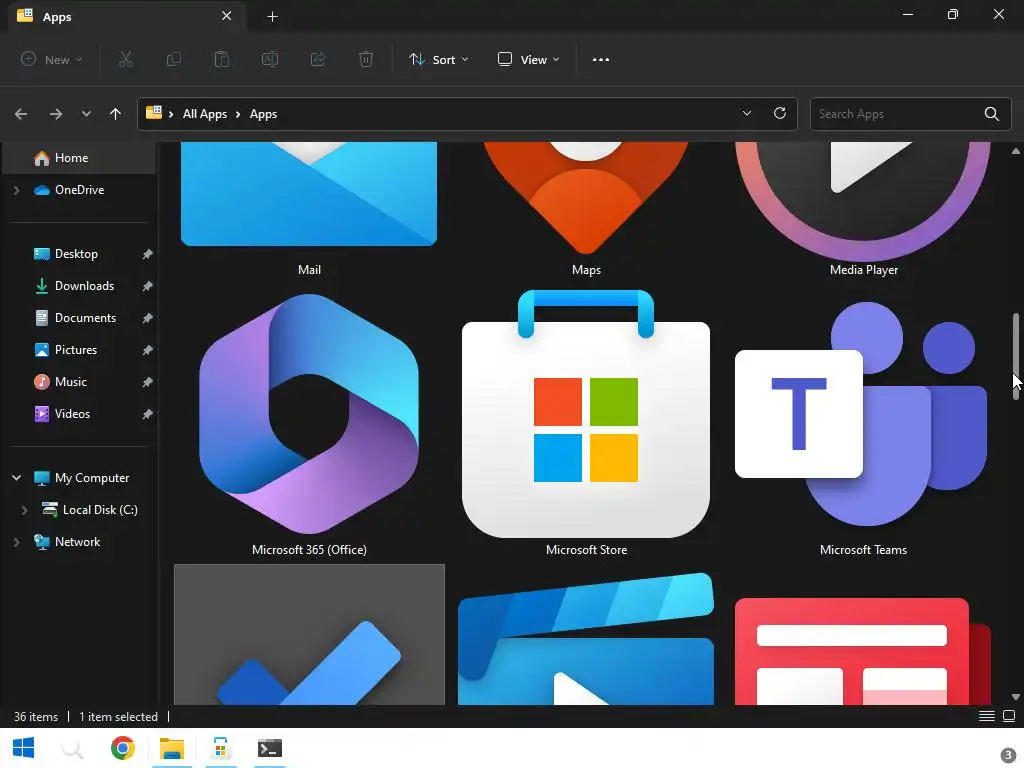
Task: Click the scrollbar down arrow
Action: pos(1016,697)
